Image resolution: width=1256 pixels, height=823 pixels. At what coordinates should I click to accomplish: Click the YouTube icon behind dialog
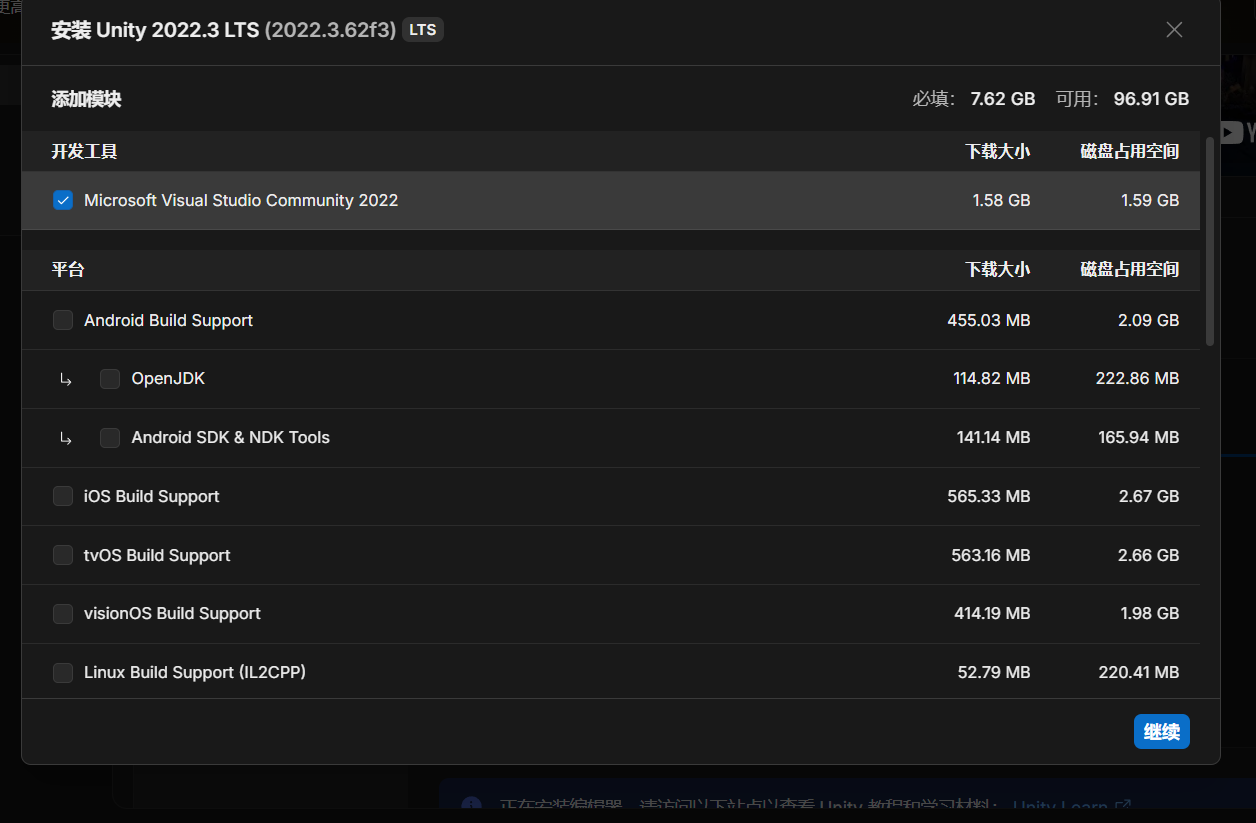pyautogui.click(x=1232, y=132)
